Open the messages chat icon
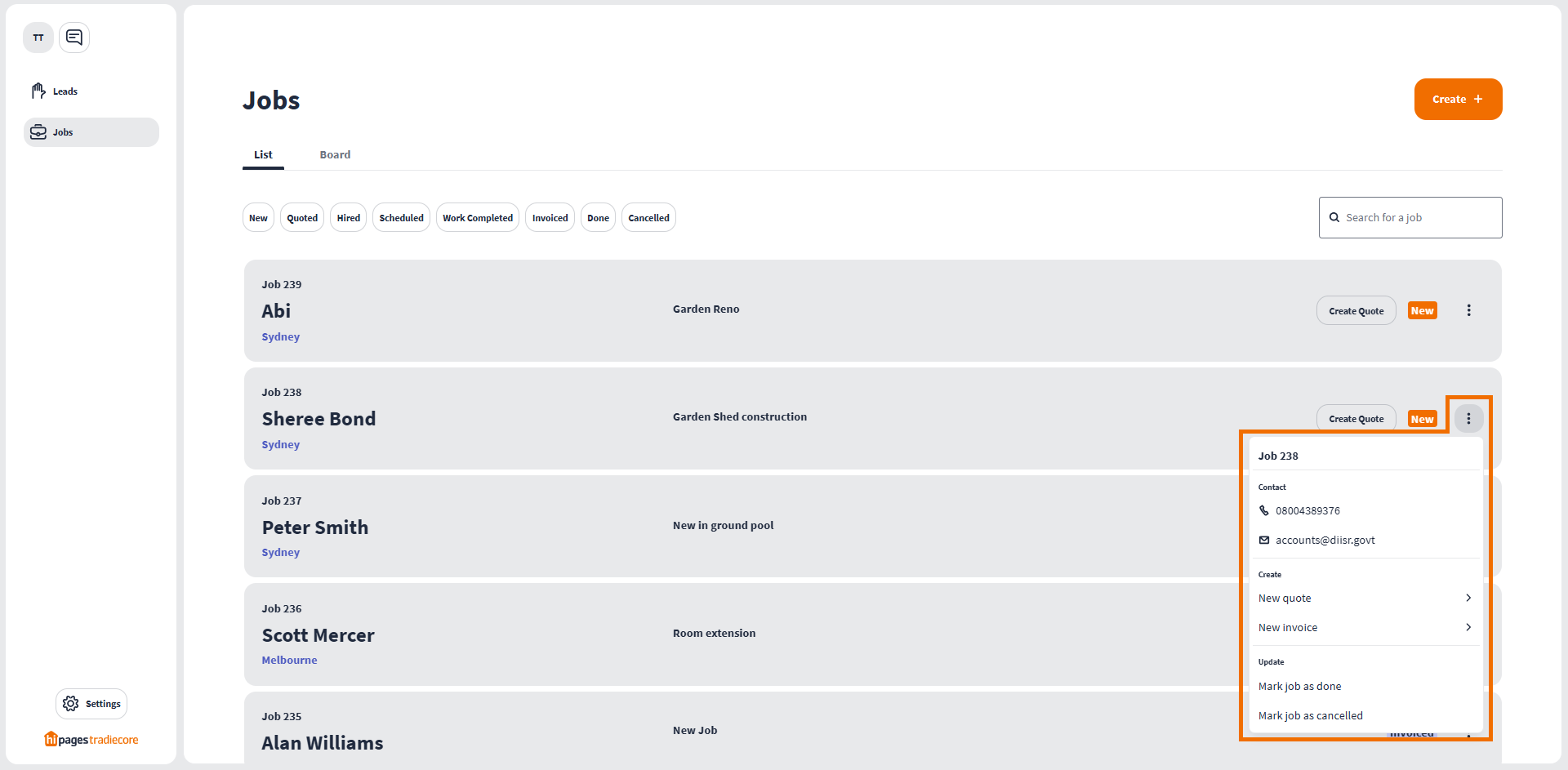The height and width of the screenshot is (770, 1568). coord(74,38)
